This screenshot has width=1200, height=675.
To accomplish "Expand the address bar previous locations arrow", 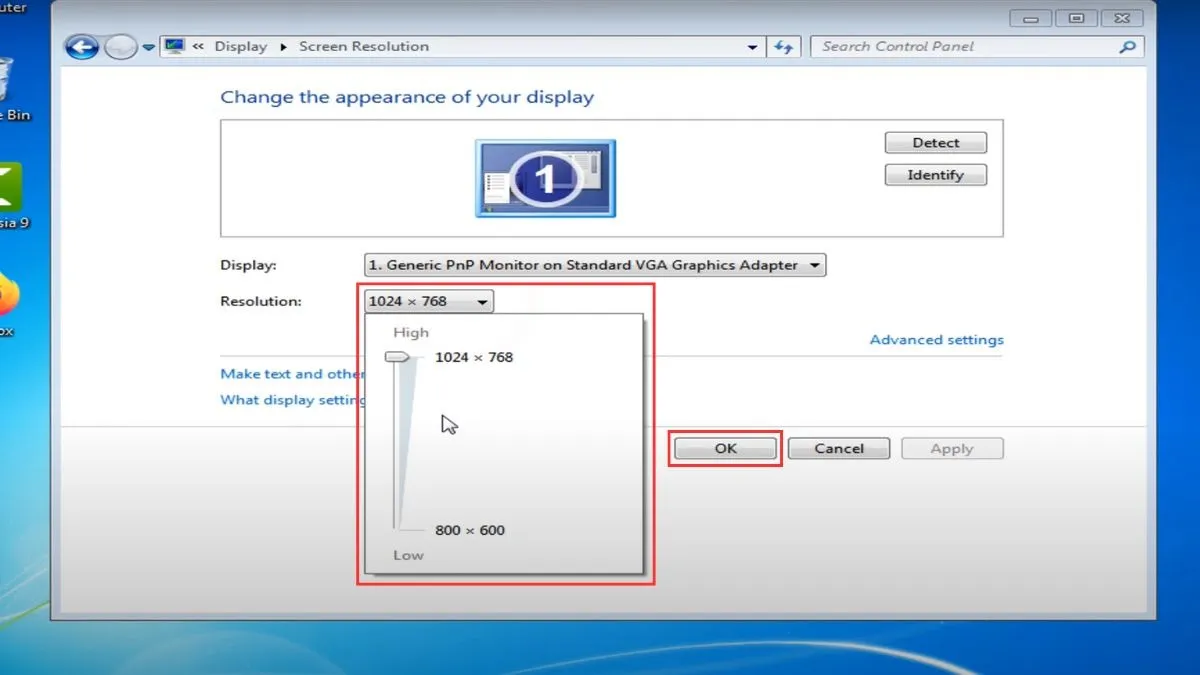I will click(753, 47).
